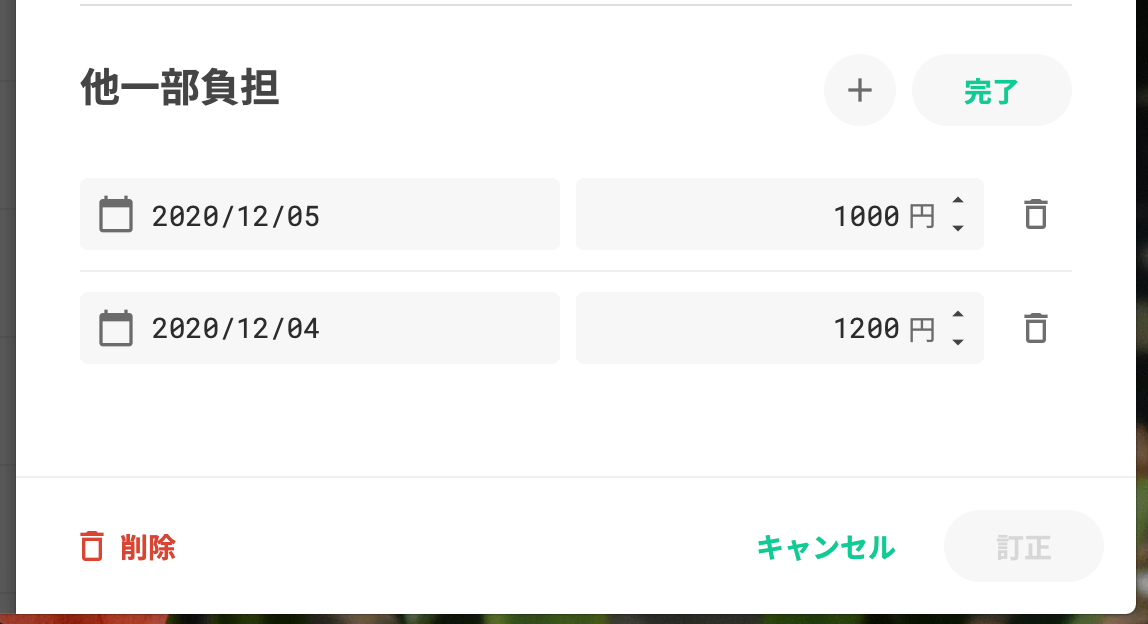Click the 訂正 button

(x=1023, y=547)
